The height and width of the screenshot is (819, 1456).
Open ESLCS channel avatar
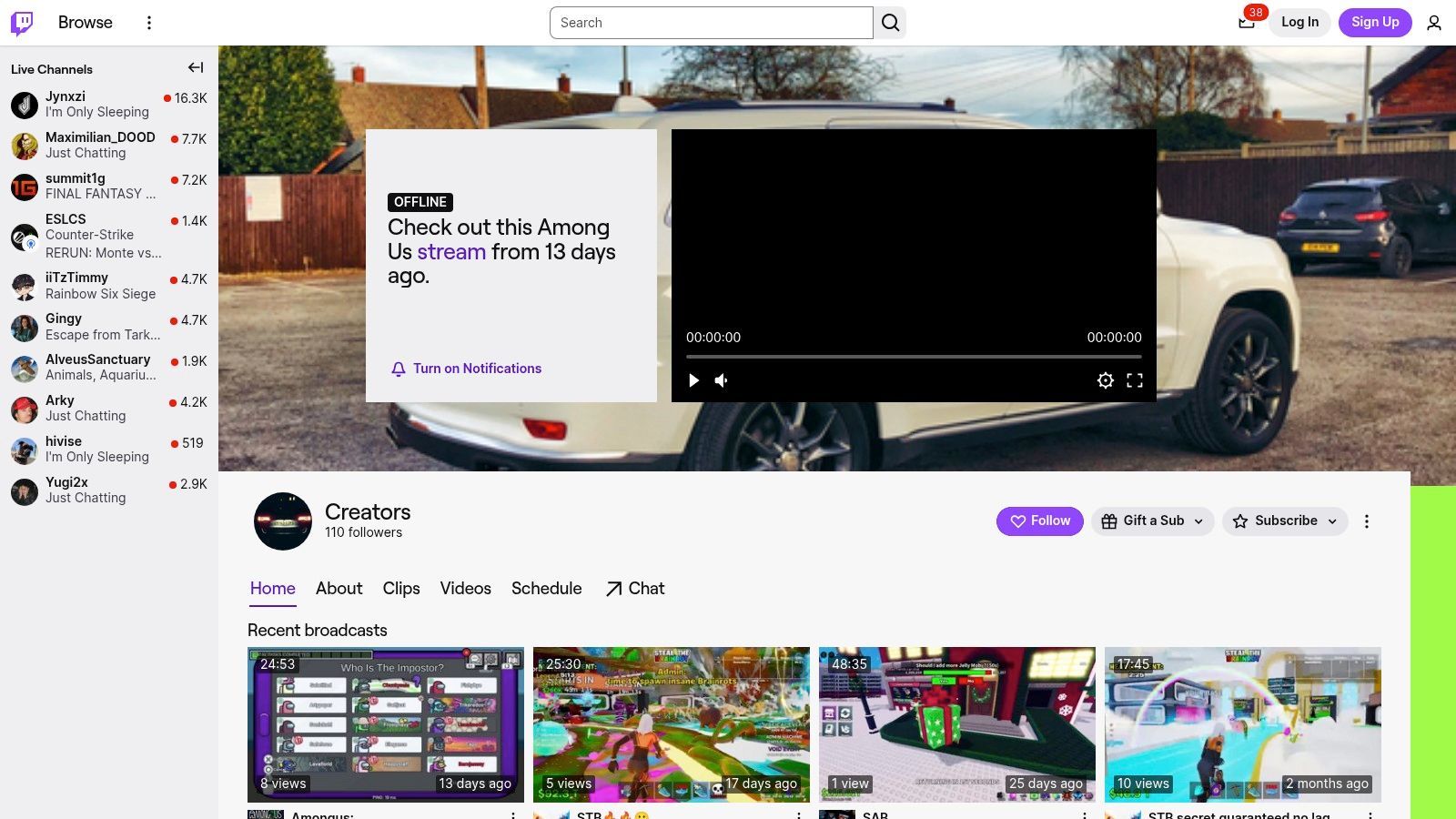point(25,237)
